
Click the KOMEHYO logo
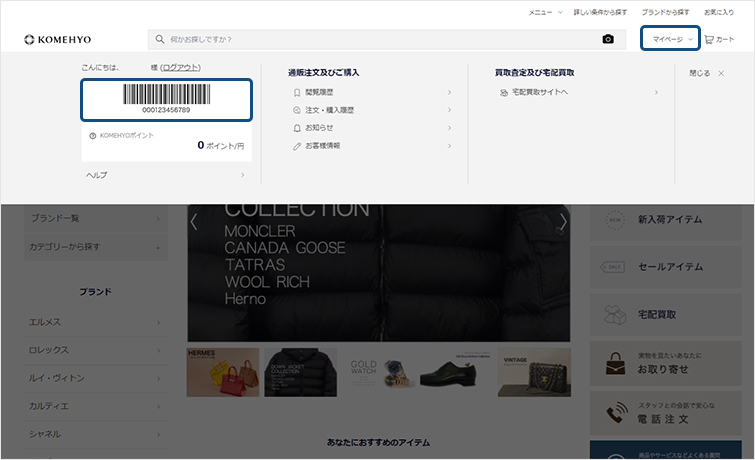coord(58,39)
